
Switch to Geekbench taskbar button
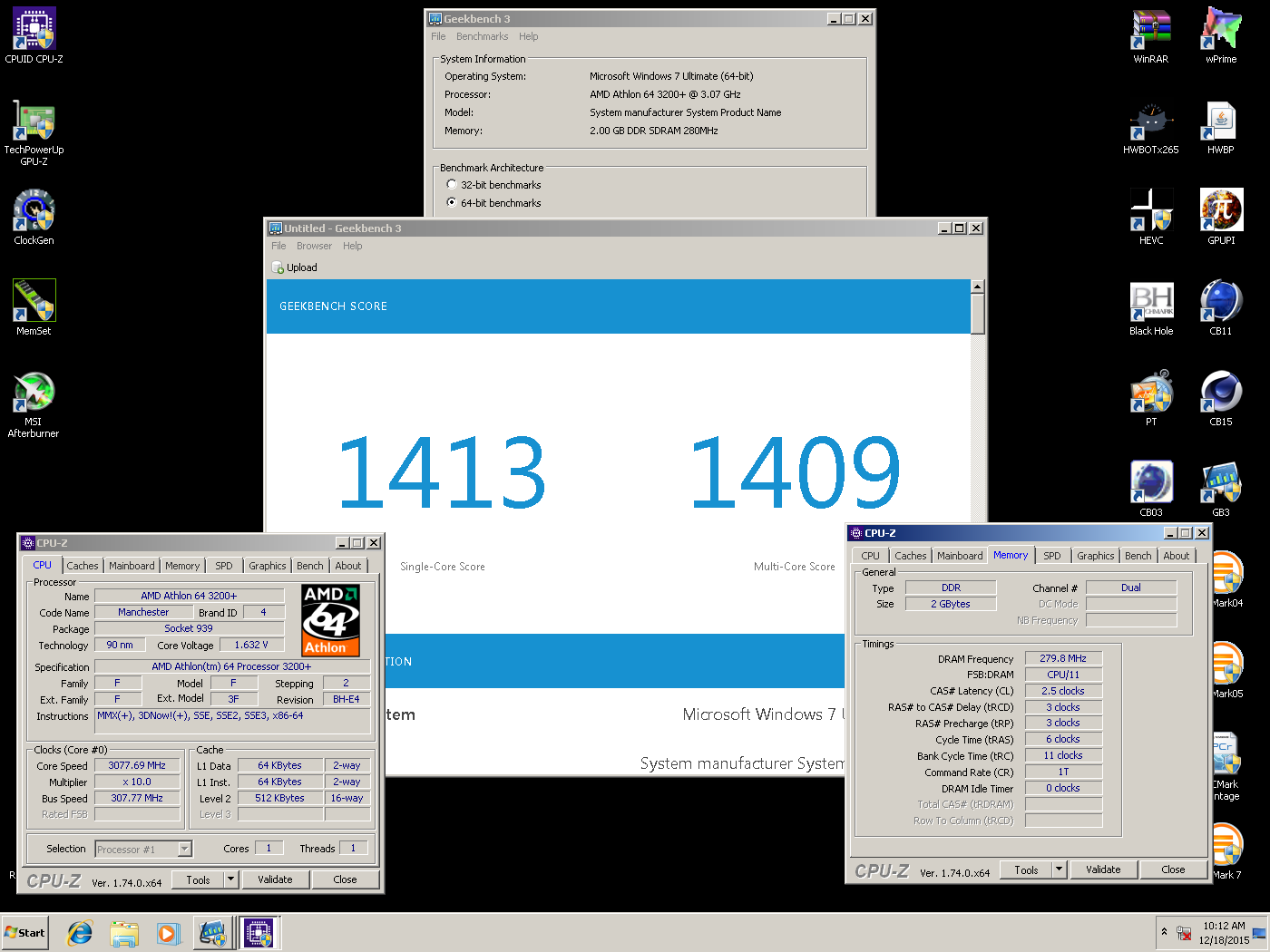click(213, 933)
